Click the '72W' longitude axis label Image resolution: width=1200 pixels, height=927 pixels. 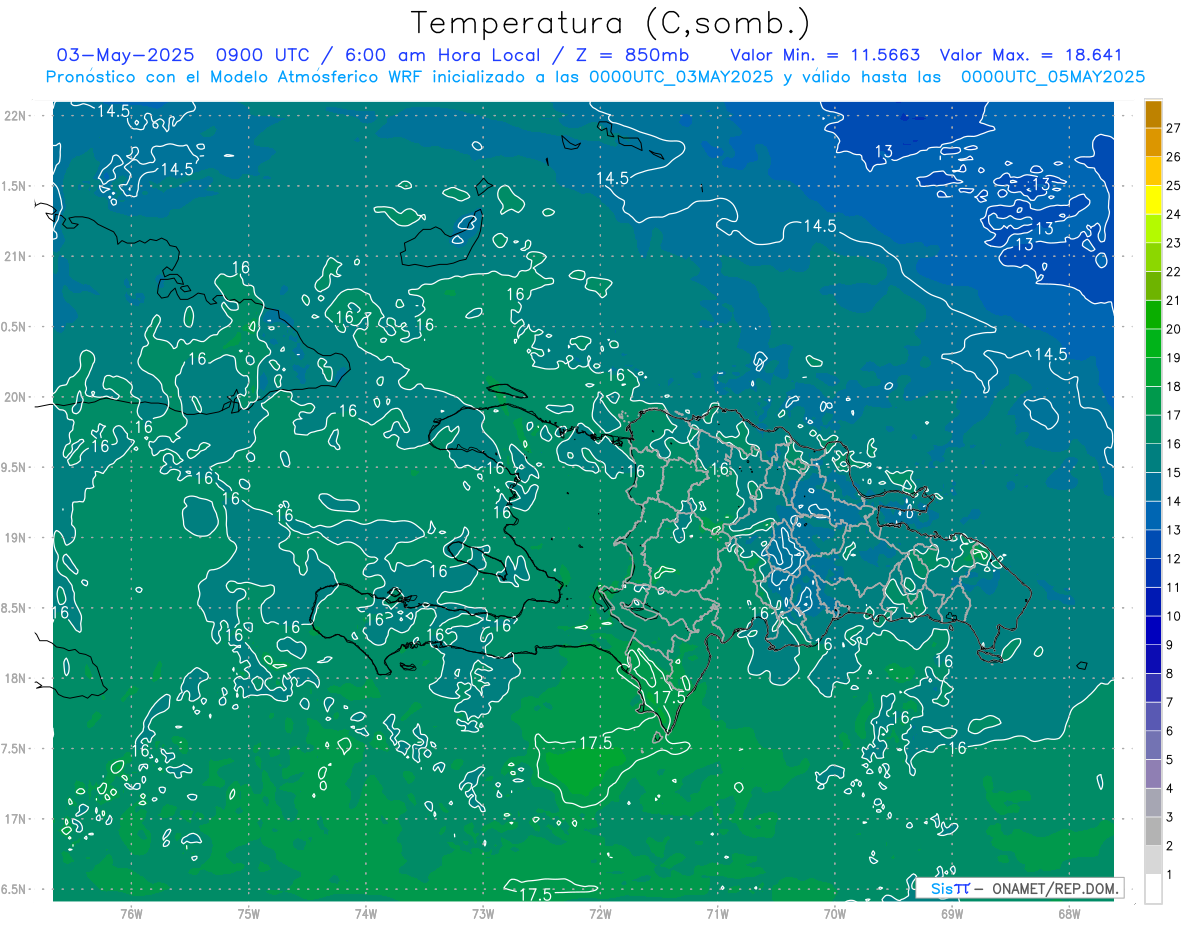600,914
